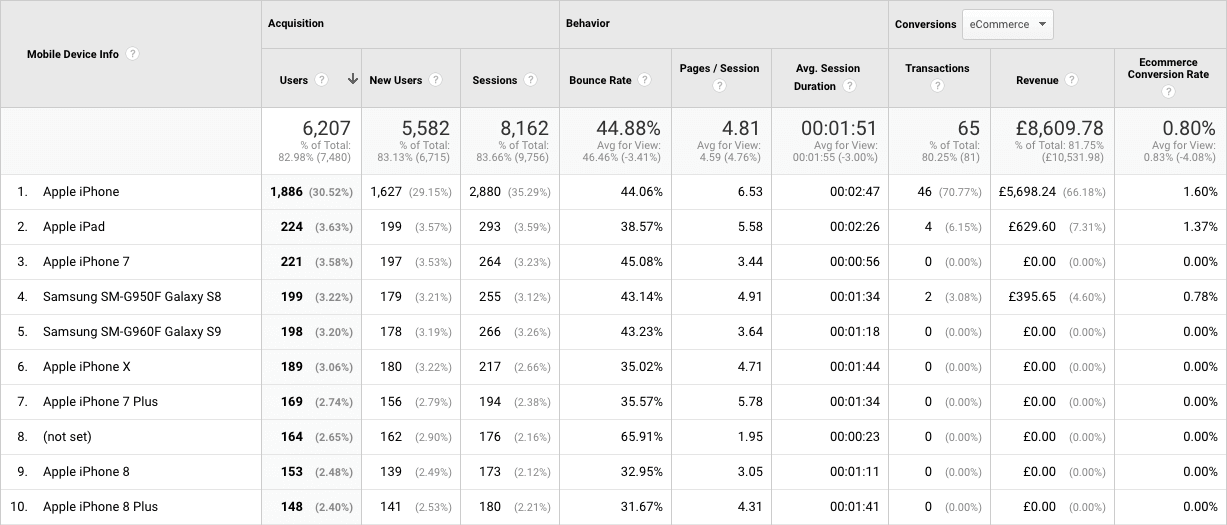This screenshot has width=1227, height=525.
Task: Select Apple iPhone conversion rate 1.60%
Action: click(1200, 192)
